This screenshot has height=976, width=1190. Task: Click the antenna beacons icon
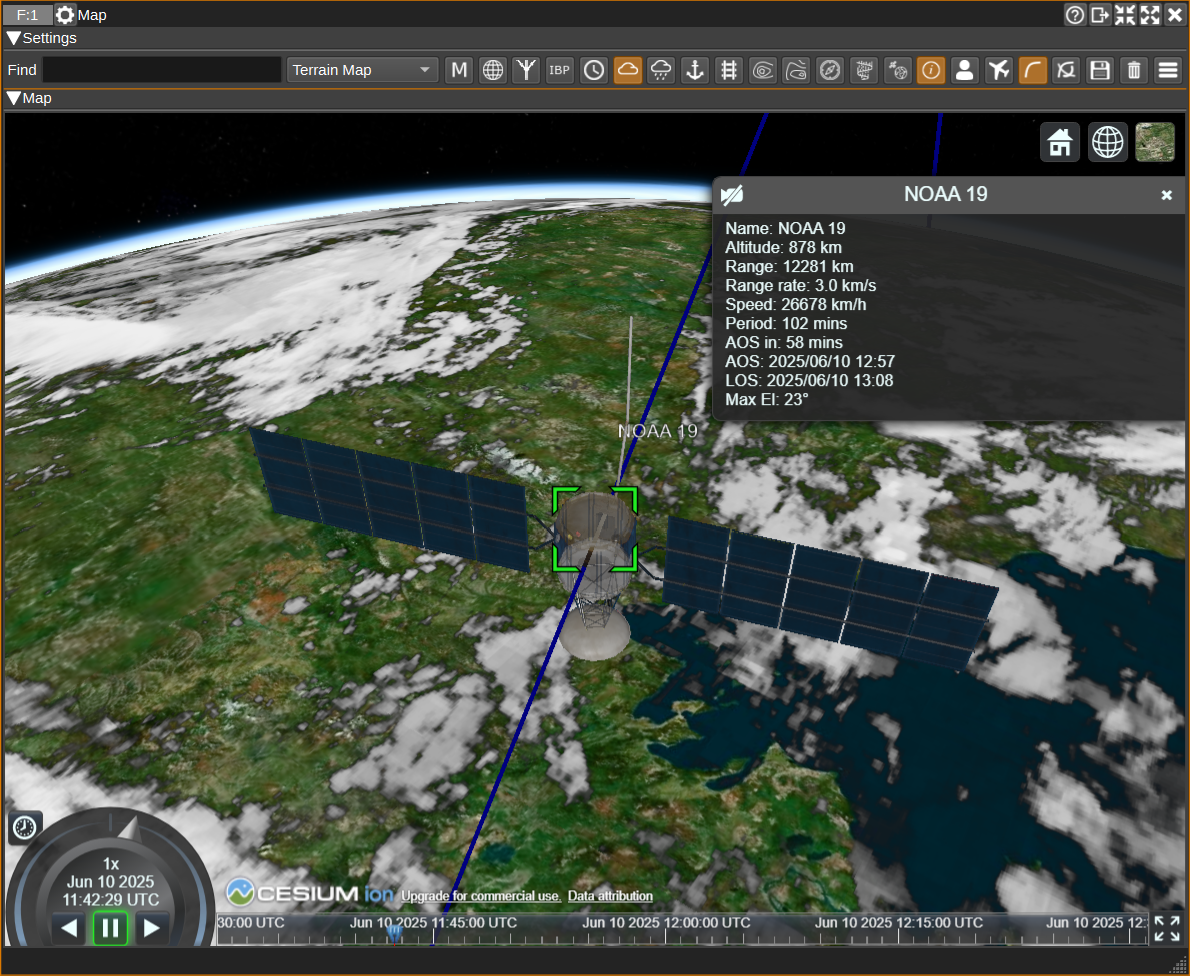click(526, 70)
